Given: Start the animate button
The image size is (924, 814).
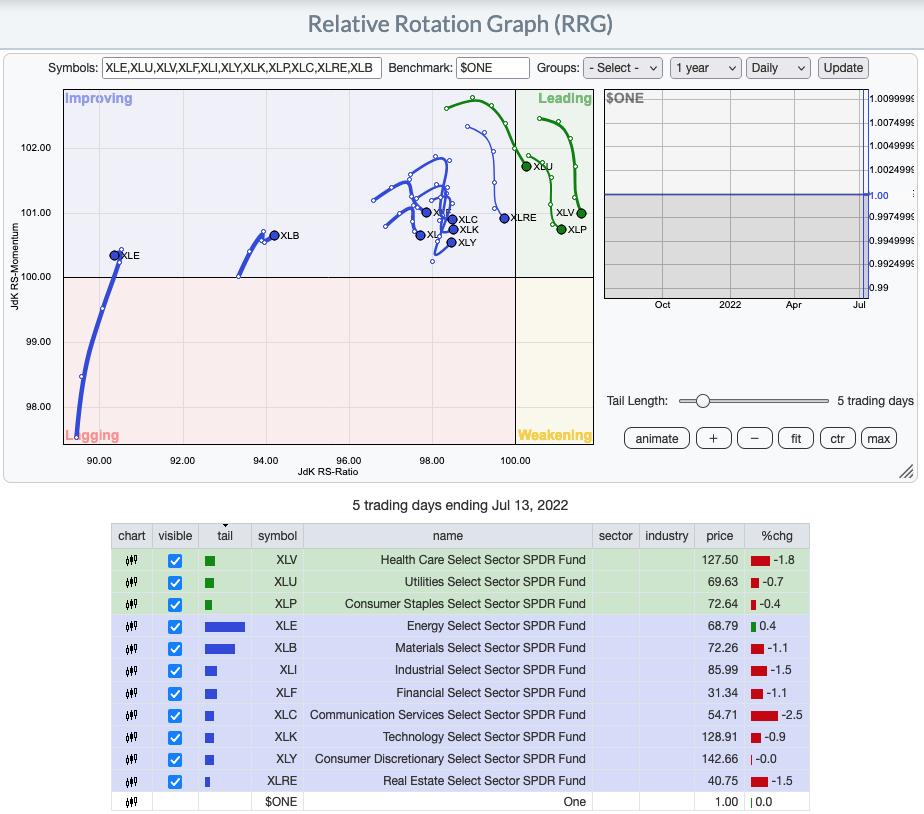Looking at the screenshot, I should [656, 439].
